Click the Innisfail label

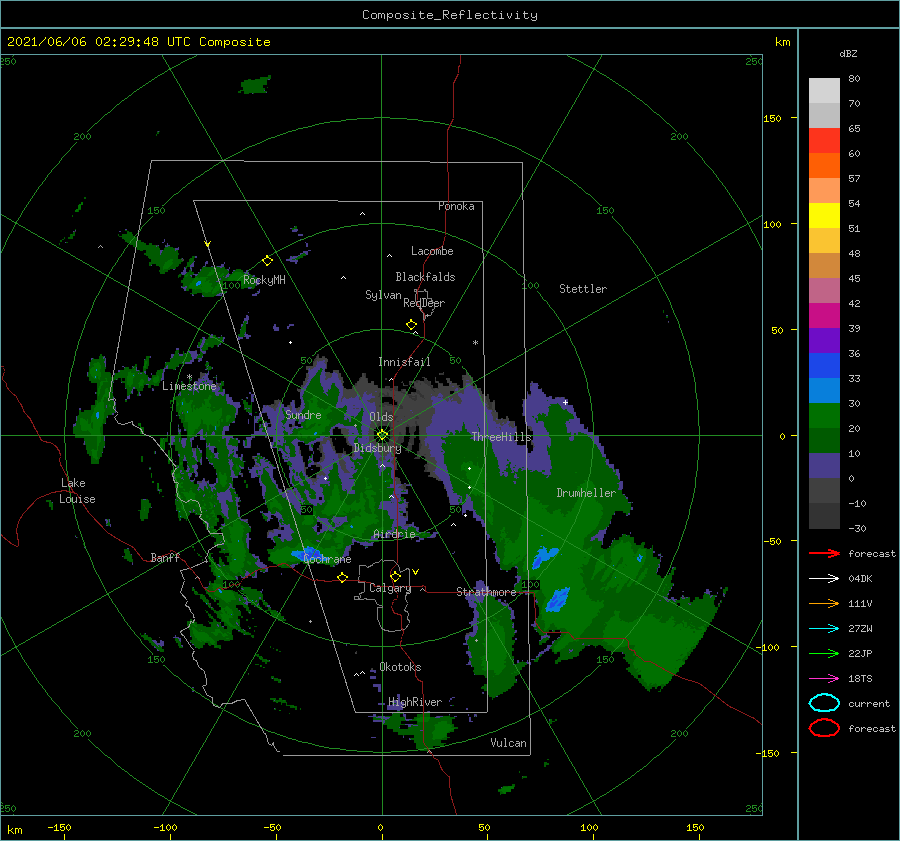pos(404,362)
